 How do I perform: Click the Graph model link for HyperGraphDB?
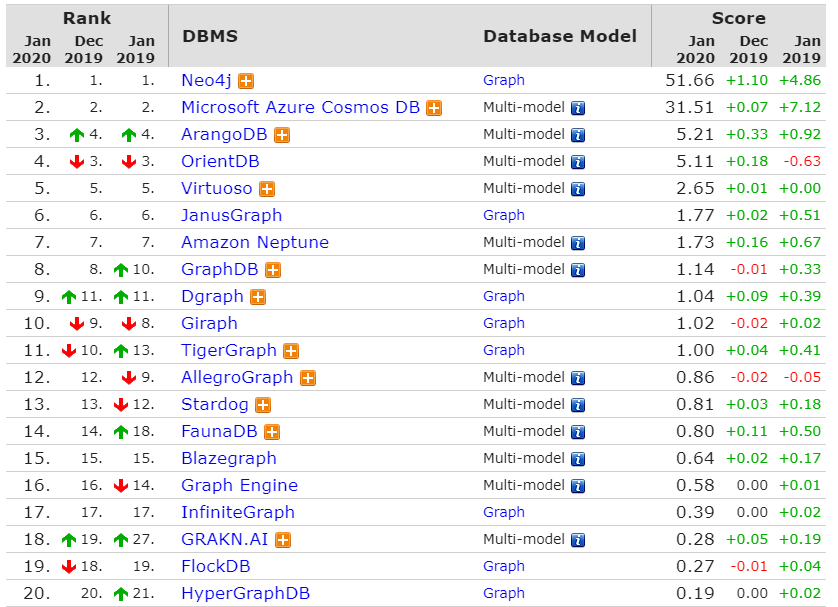pos(504,593)
